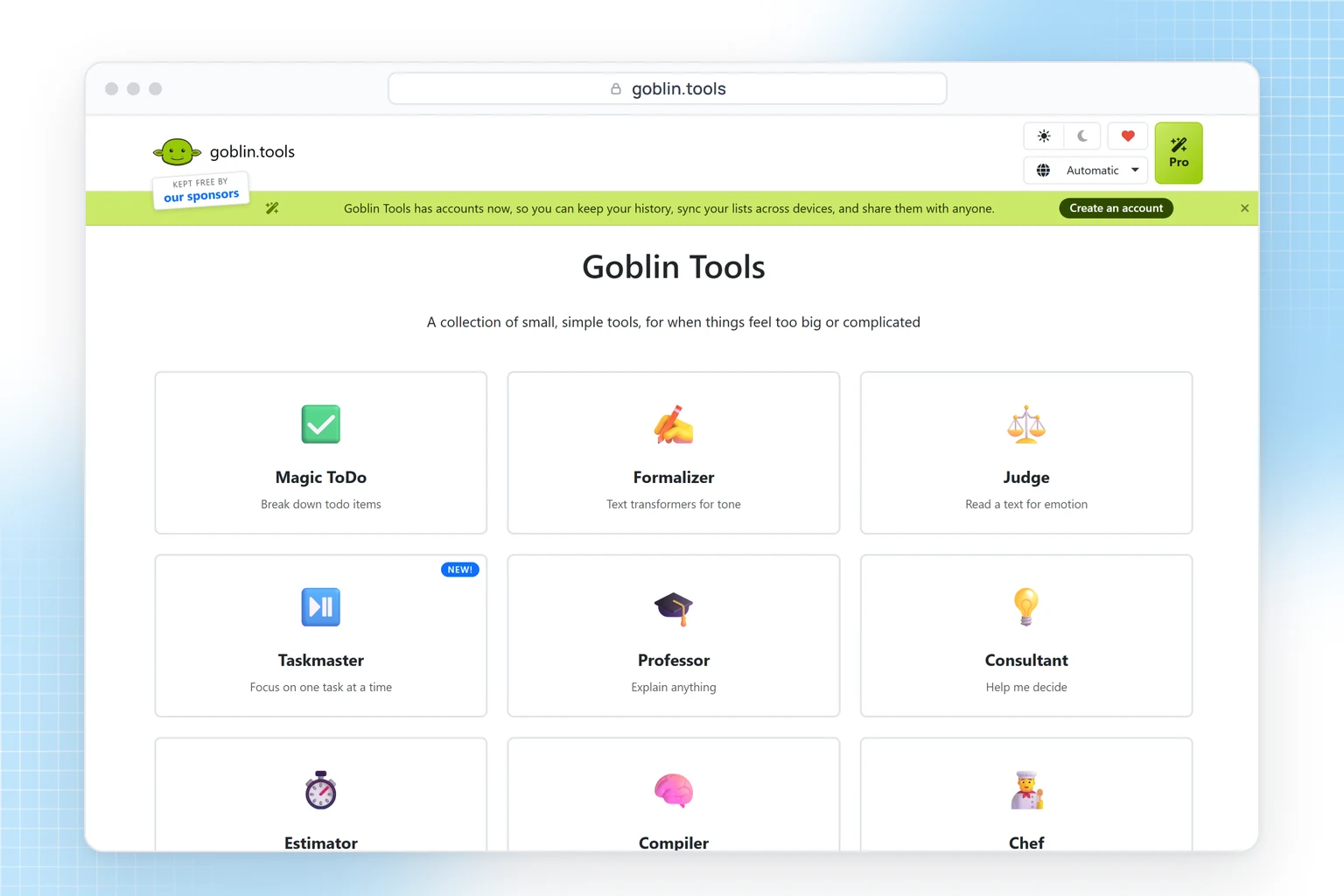Switch to light mode sun icon

pos(1044,136)
